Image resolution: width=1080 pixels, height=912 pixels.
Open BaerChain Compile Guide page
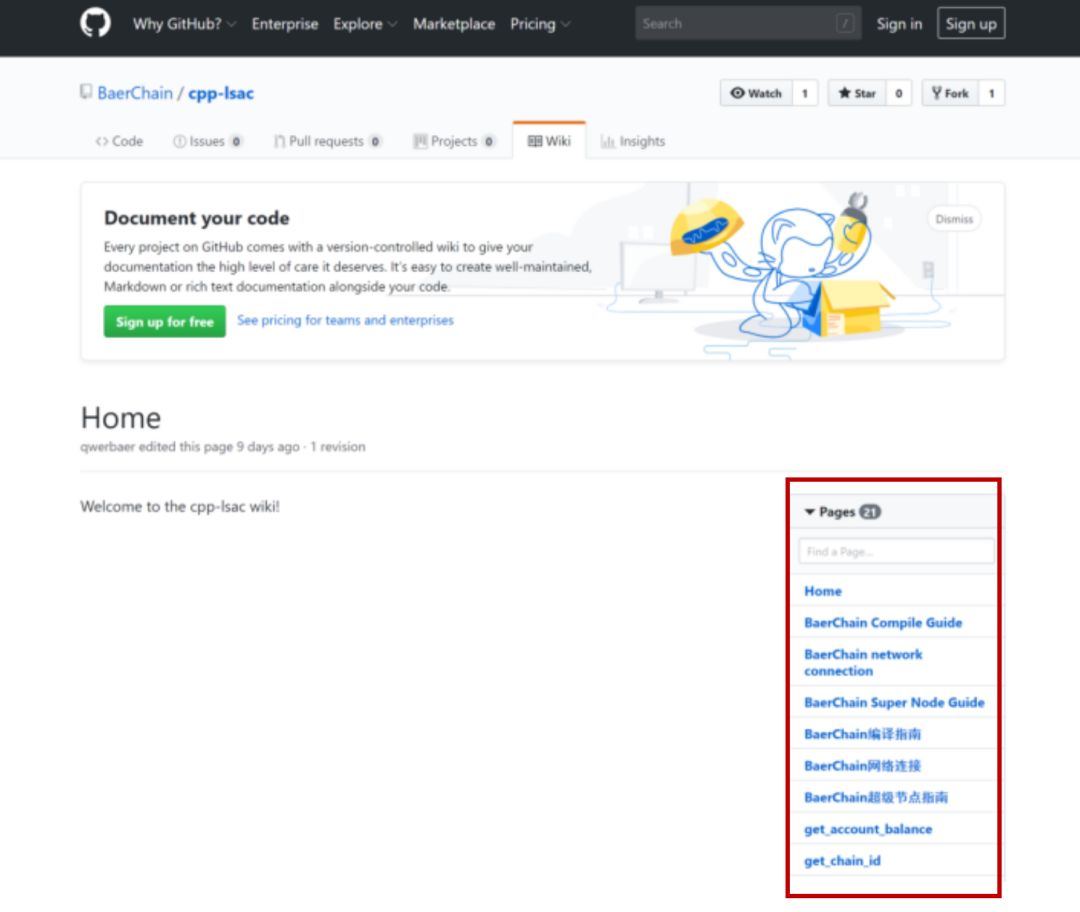pos(883,623)
